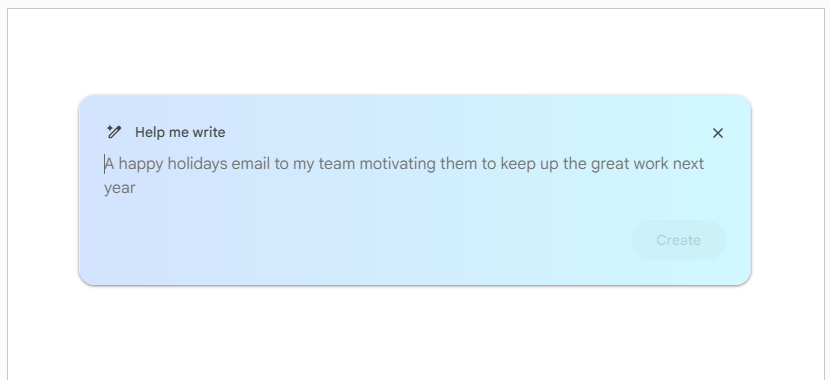Click the word "email" in the placeholder

[x=251, y=164]
